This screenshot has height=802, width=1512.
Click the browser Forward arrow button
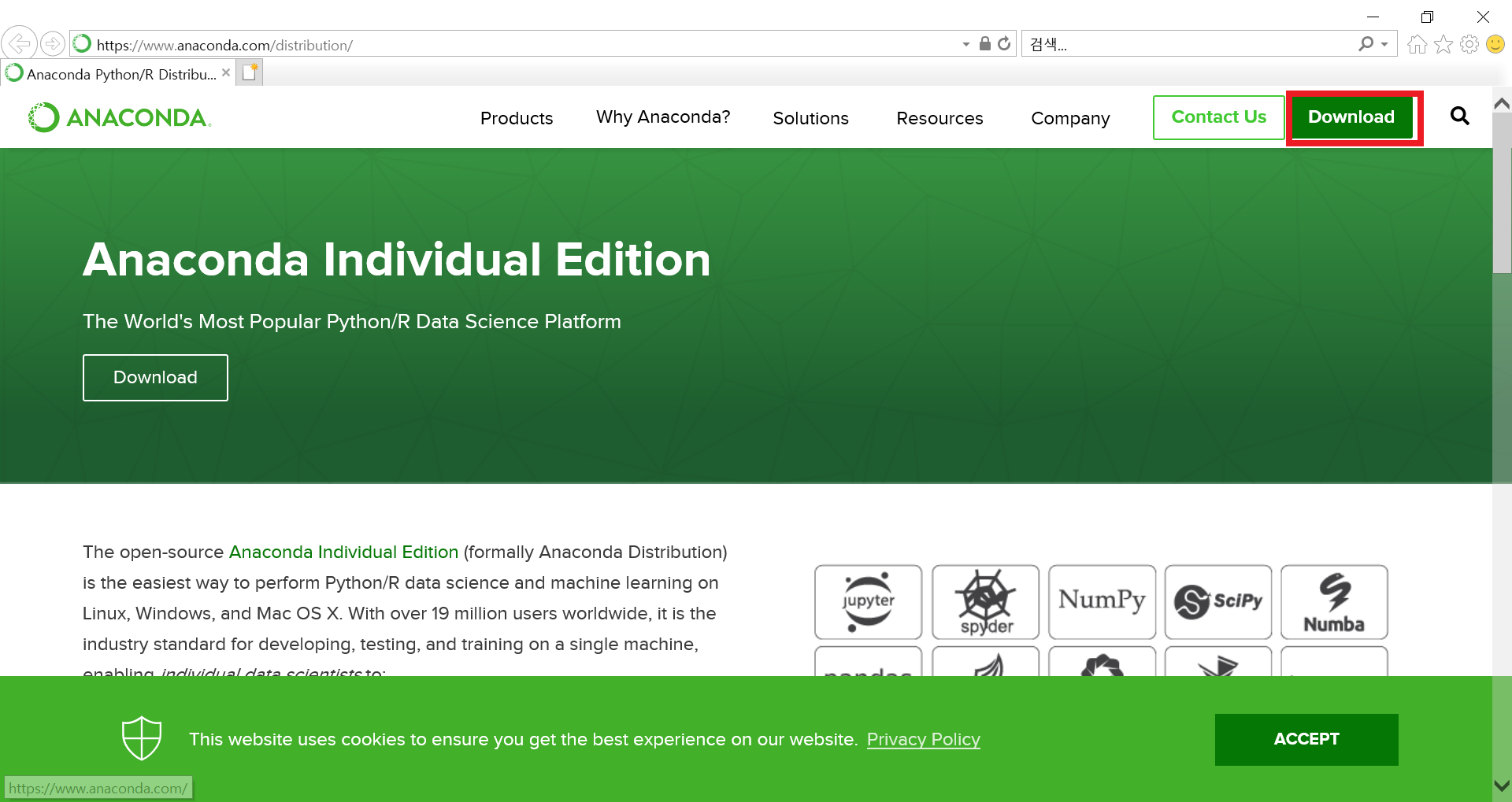(52, 43)
